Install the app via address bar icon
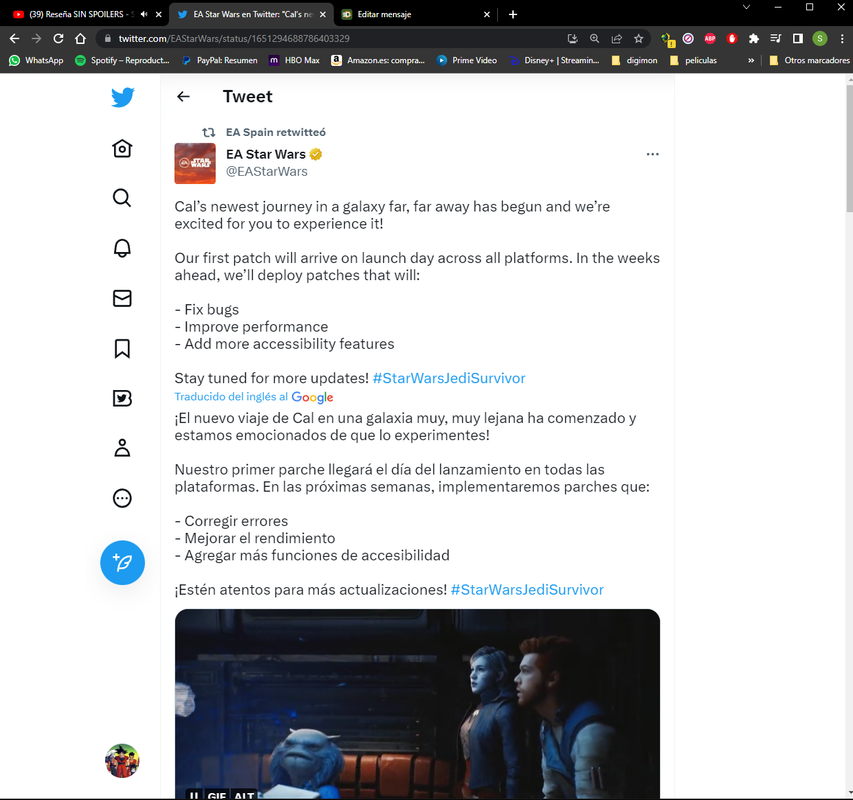Viewport: 853px width, 800px height. [x=572, y=38]
